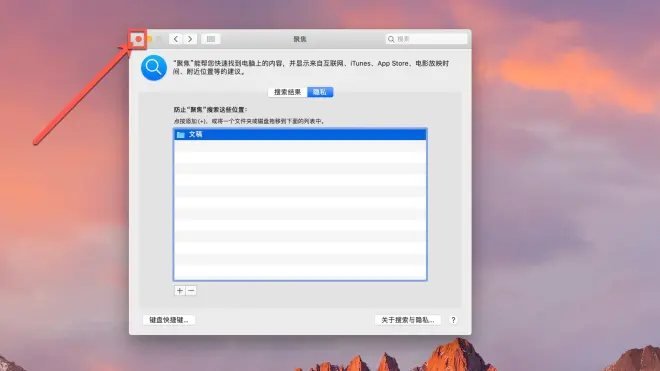Select the 隐私 tab
Viewport: 660px width, 371px height.
pos(320,92)
